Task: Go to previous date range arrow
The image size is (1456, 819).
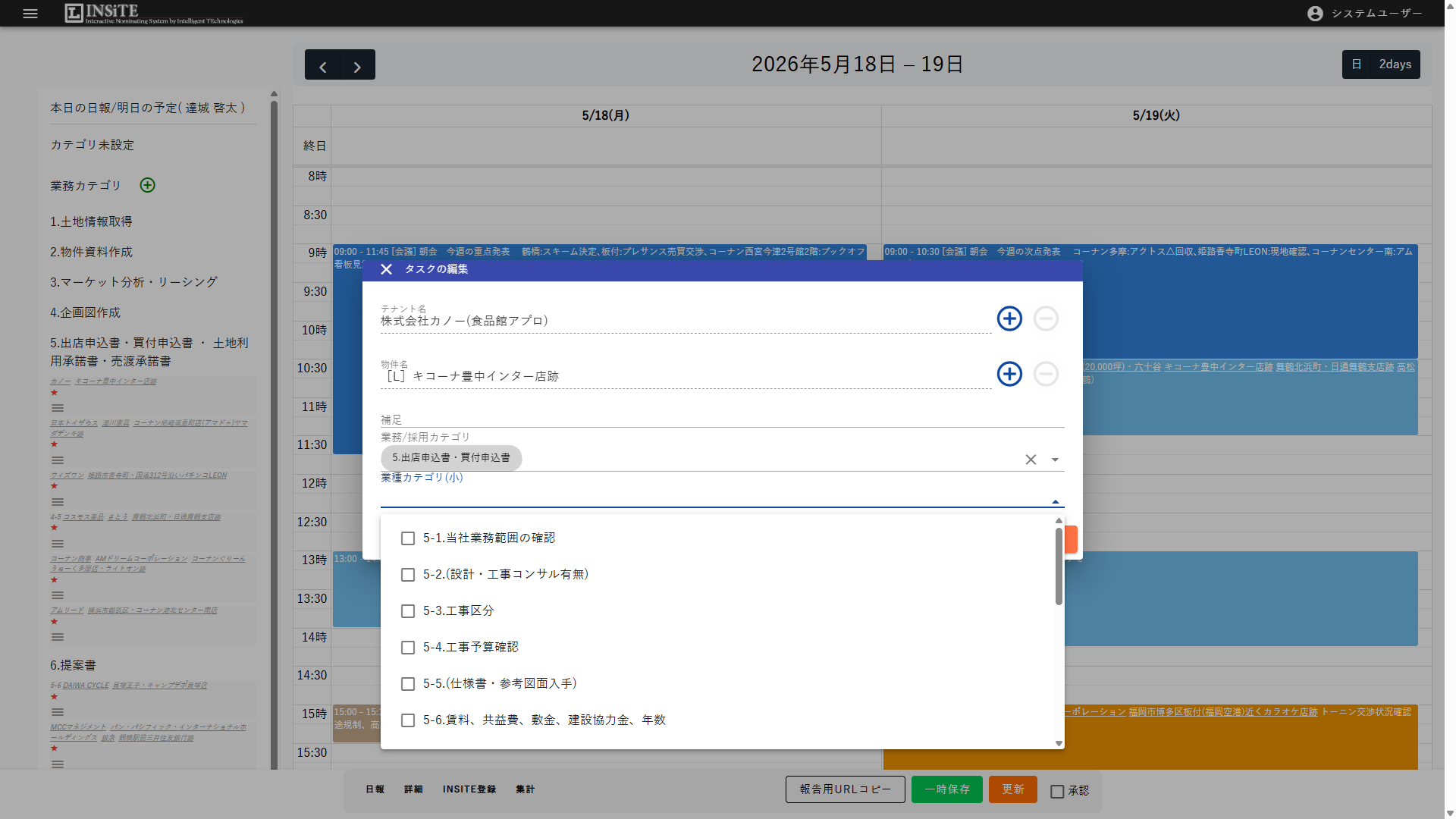Action: tap(323, 67)
